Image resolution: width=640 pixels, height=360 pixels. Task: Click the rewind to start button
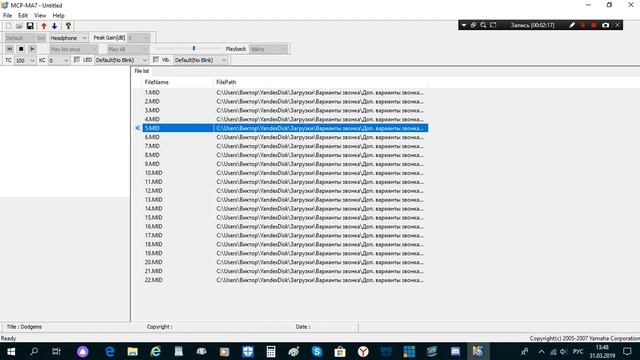[9, 49]
